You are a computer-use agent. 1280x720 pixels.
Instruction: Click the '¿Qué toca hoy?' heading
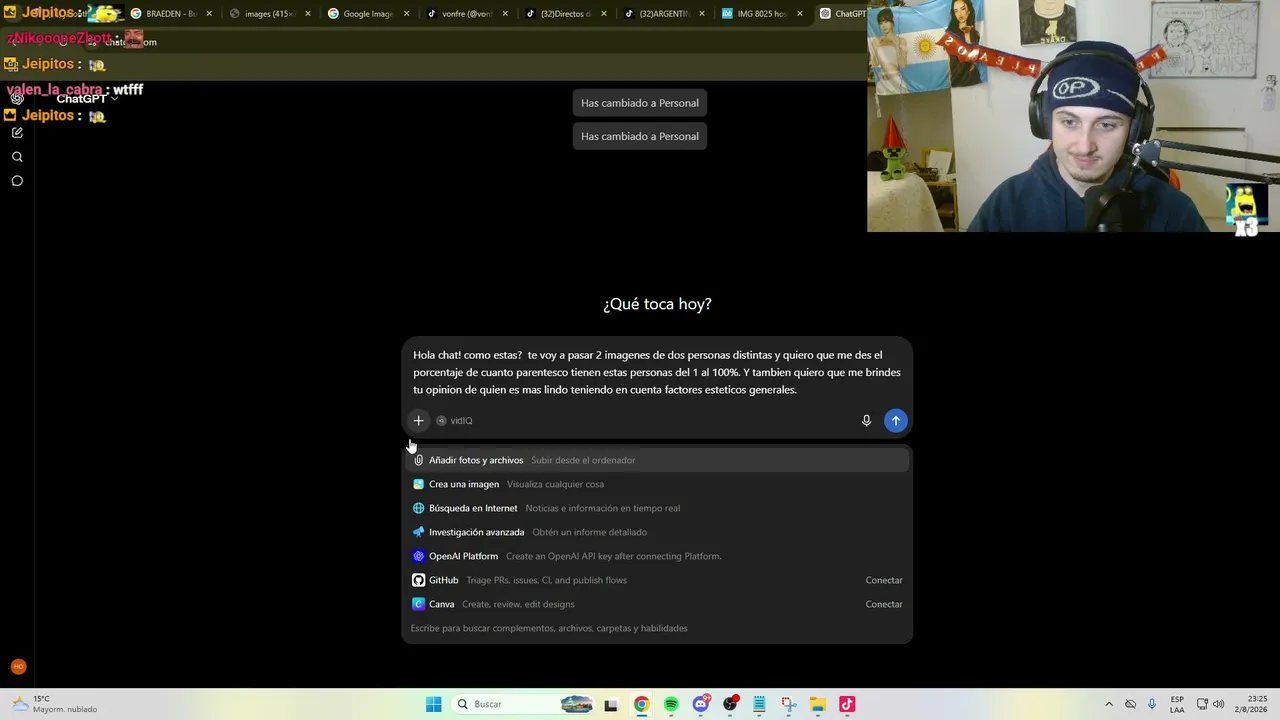click(657, 304)
